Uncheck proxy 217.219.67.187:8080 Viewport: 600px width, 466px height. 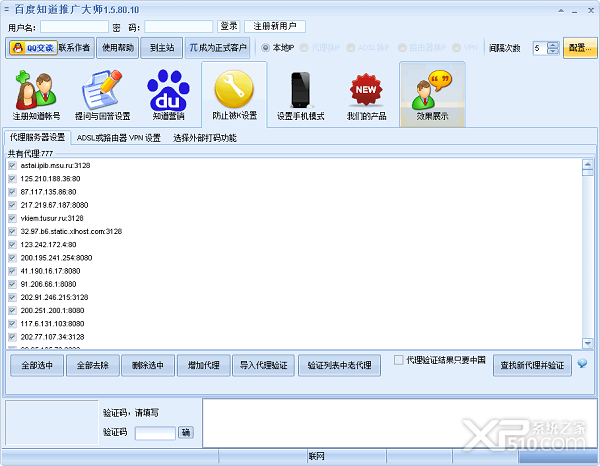point(12,205)
